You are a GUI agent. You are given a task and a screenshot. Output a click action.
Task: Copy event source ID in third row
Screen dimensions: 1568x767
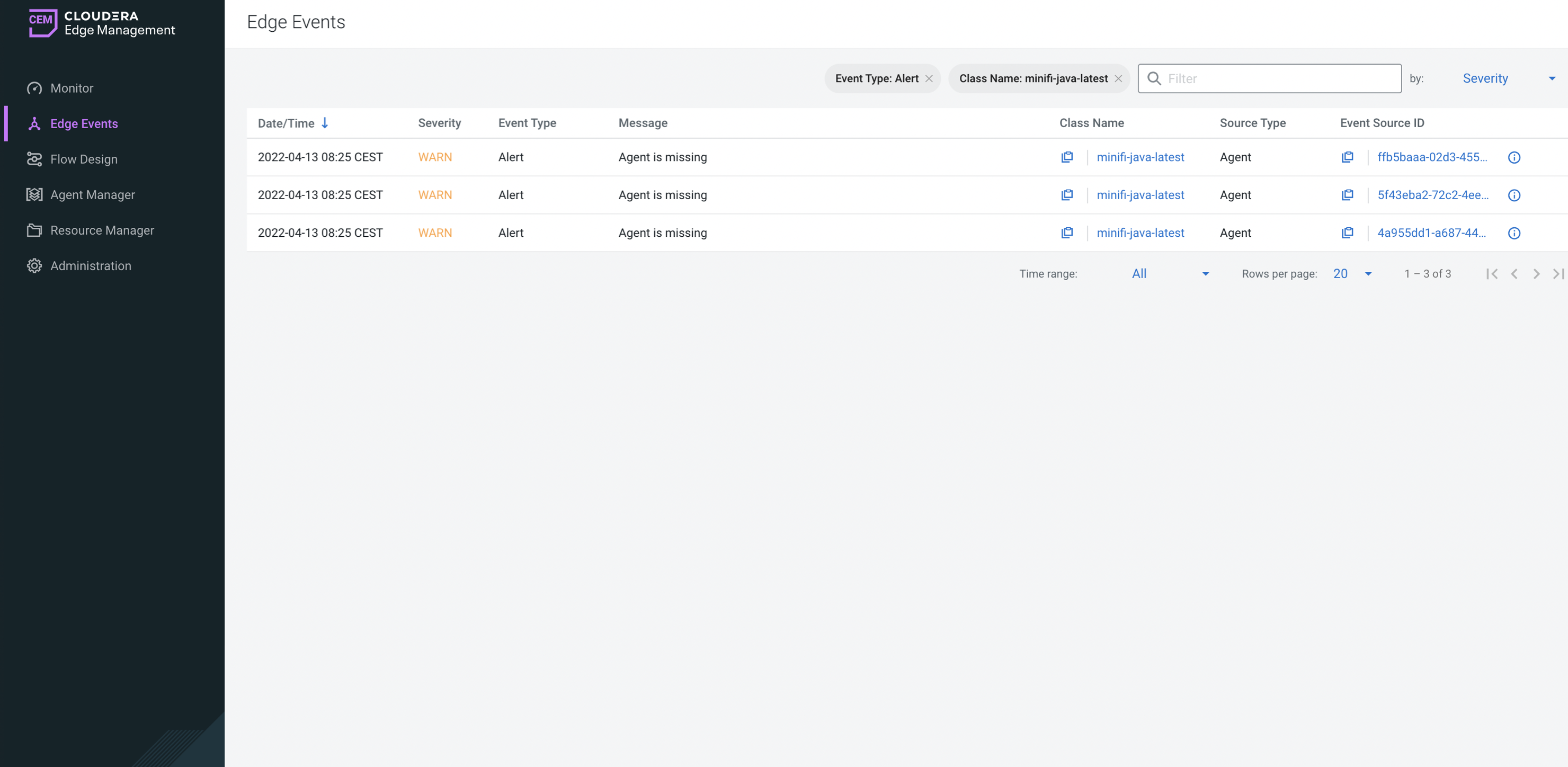(x=1347, y=233)
